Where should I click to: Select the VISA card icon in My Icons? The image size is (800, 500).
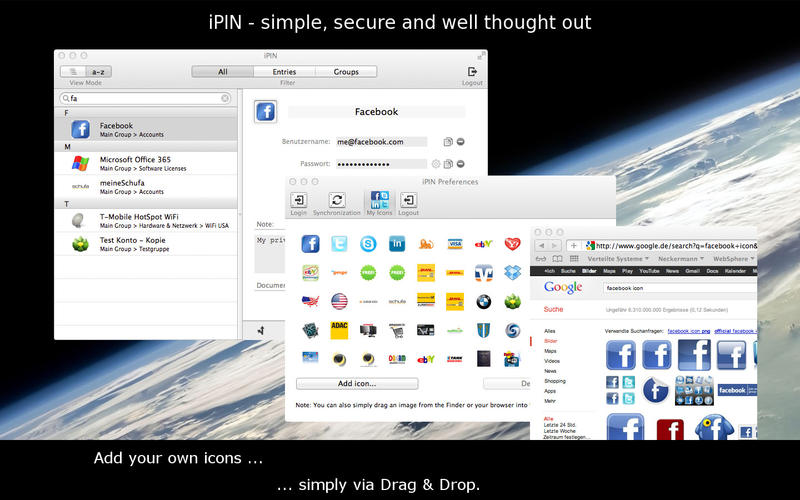tap(455, 244)
